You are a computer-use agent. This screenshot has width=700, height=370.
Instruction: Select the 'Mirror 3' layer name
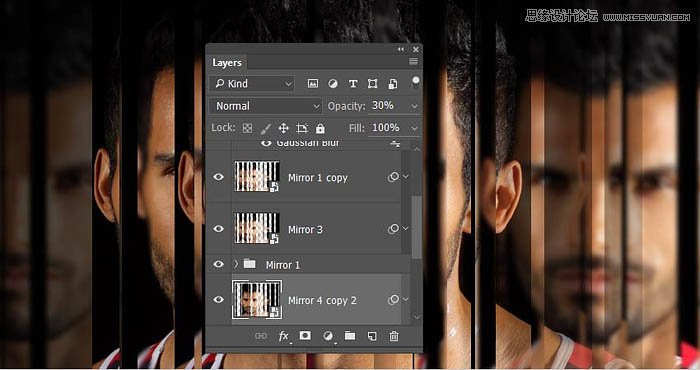305,229
